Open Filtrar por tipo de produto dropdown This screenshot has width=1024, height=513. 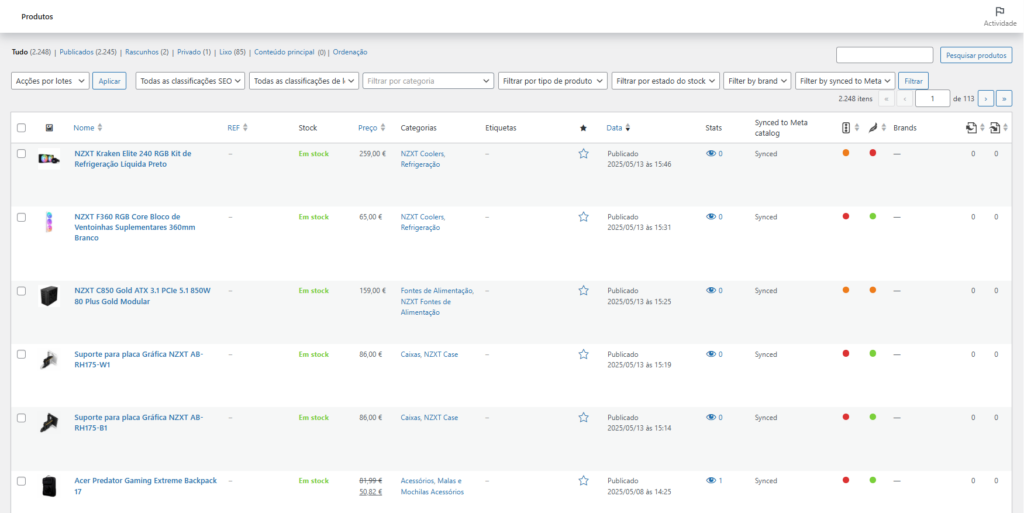tap(552, 81)
